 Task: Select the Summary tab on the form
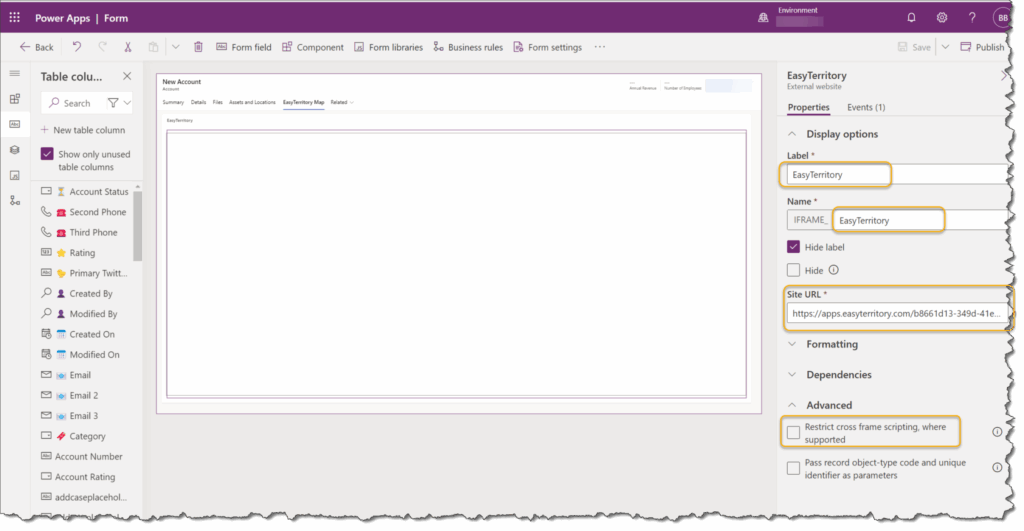coord(173,102)
